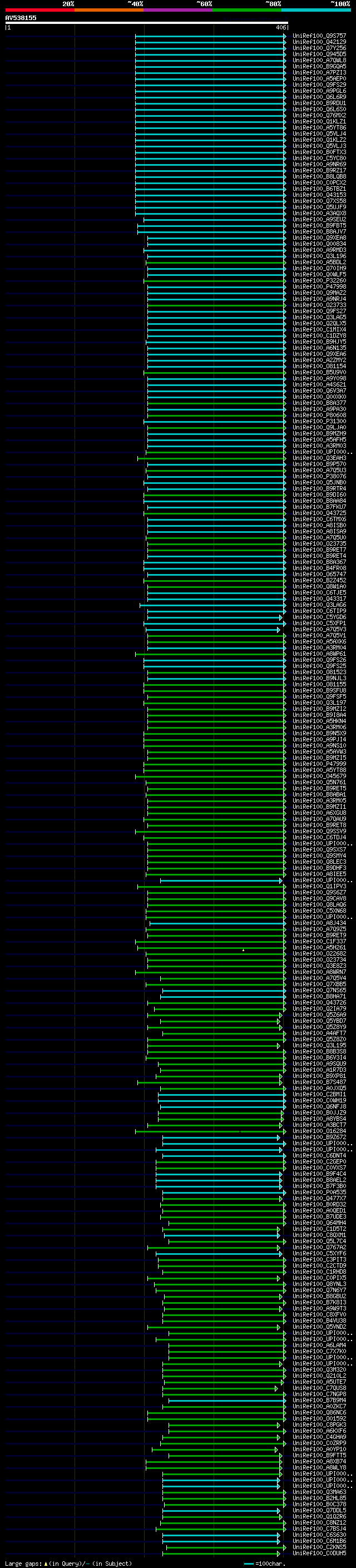Click hit label UniRef100_A9SEU2
356x1568 pixels.
[x=319, y=219]
